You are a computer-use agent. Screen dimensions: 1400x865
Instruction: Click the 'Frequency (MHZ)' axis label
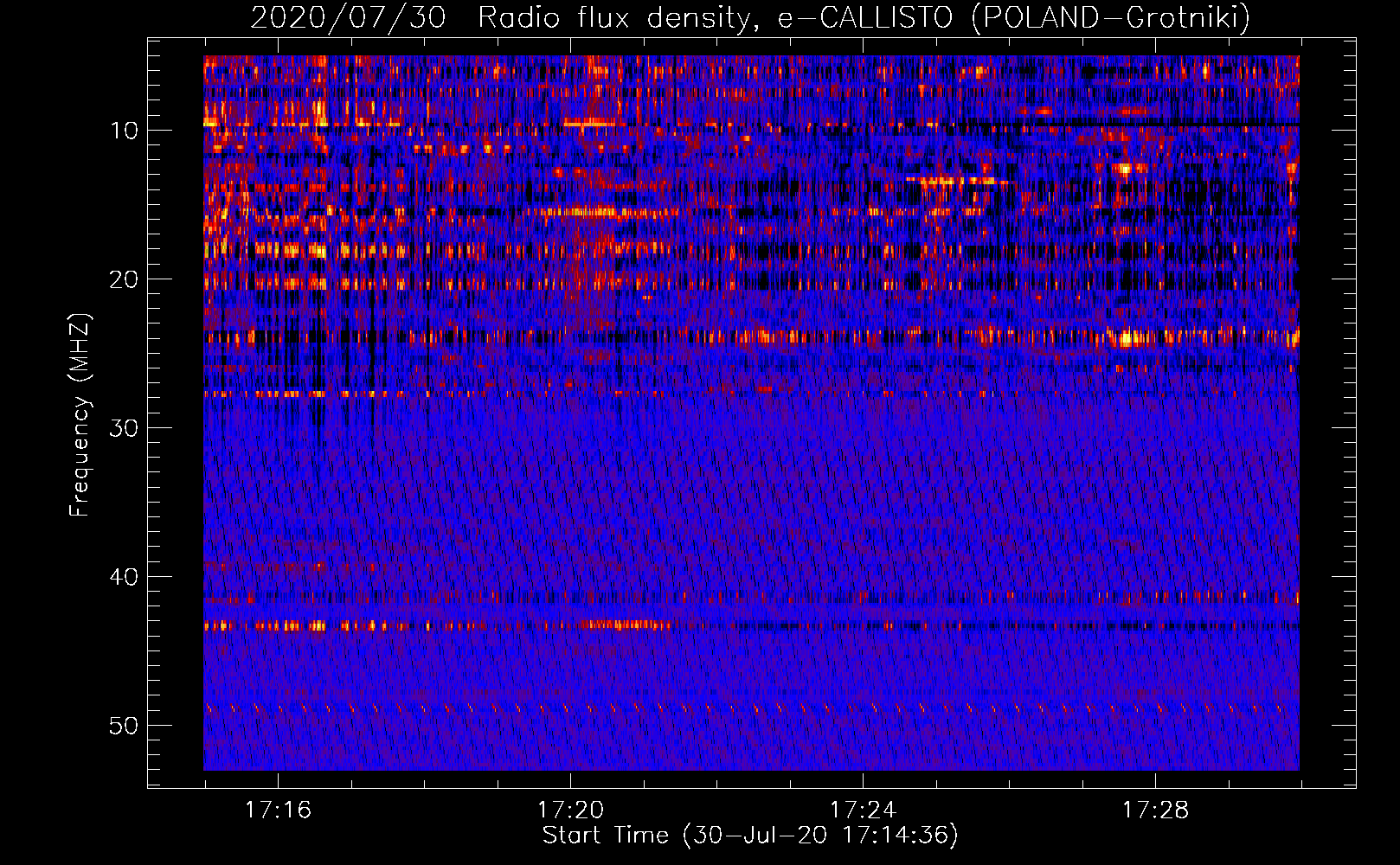pyautogui.click(x=80, y=415)
